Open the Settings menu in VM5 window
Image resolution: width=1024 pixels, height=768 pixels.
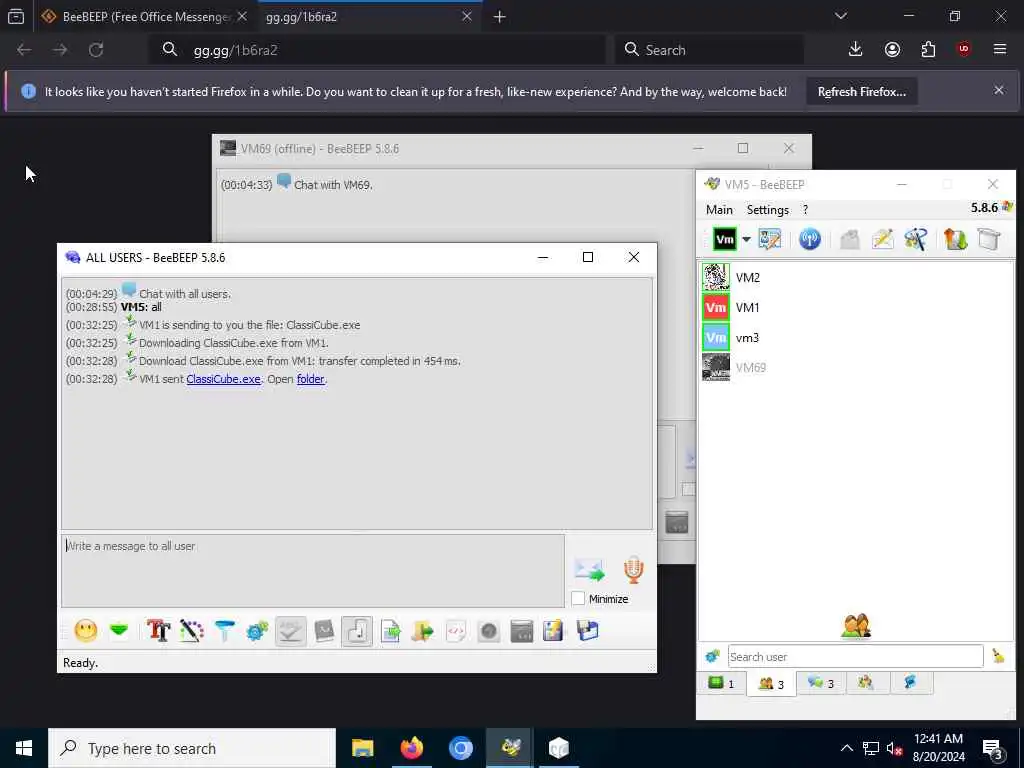[x=767, y=210]
